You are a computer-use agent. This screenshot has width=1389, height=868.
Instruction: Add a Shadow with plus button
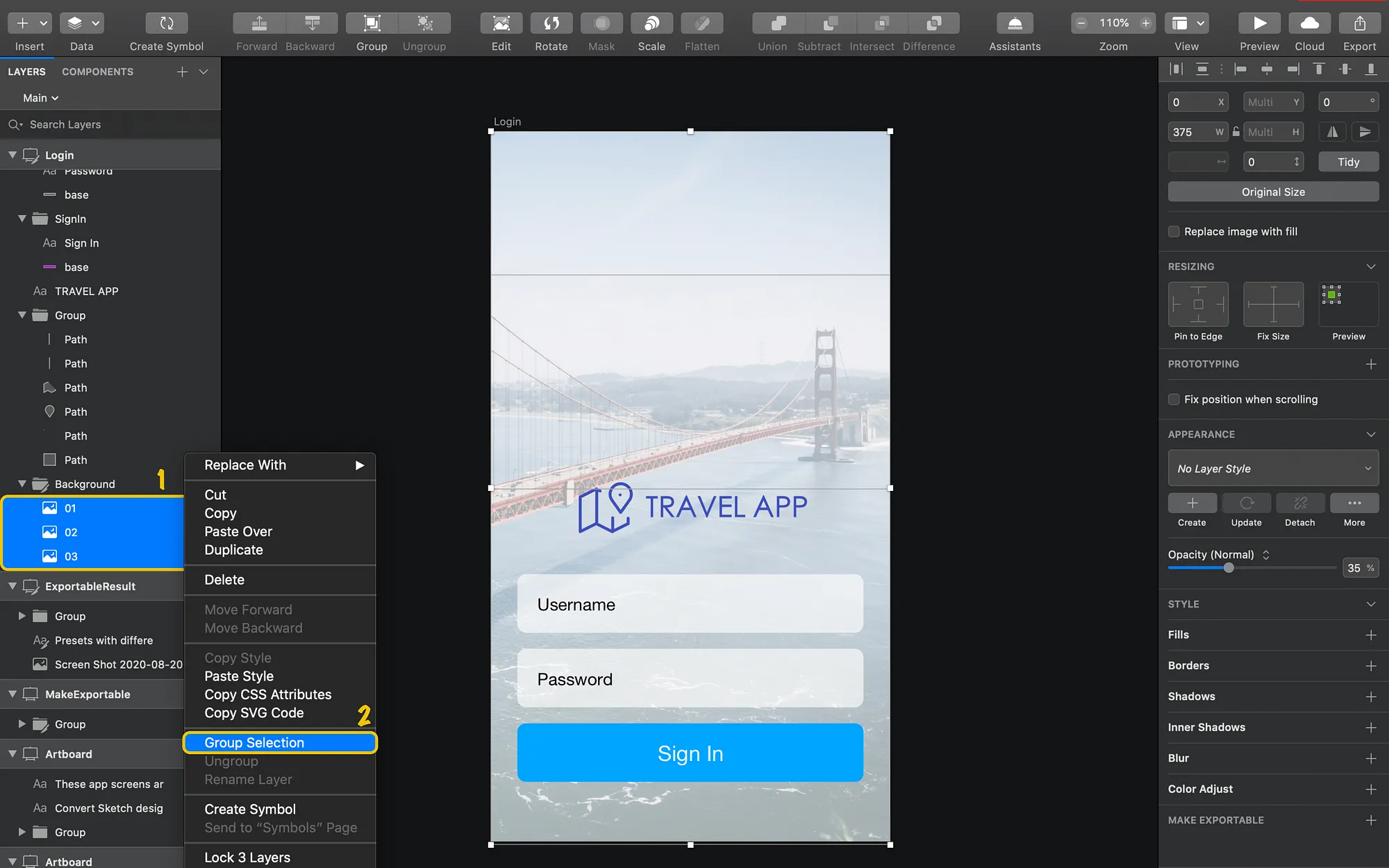click(x=1371, y=696)
